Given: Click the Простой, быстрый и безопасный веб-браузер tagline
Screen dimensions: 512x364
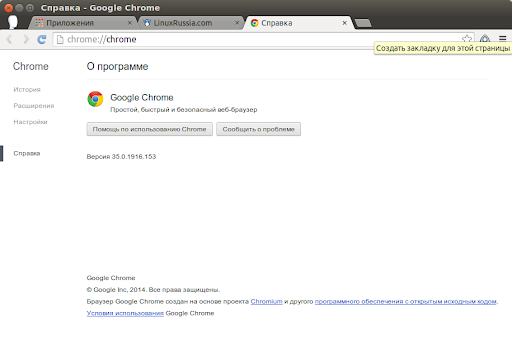Looking at the screenshot, I should coord(184,110).
